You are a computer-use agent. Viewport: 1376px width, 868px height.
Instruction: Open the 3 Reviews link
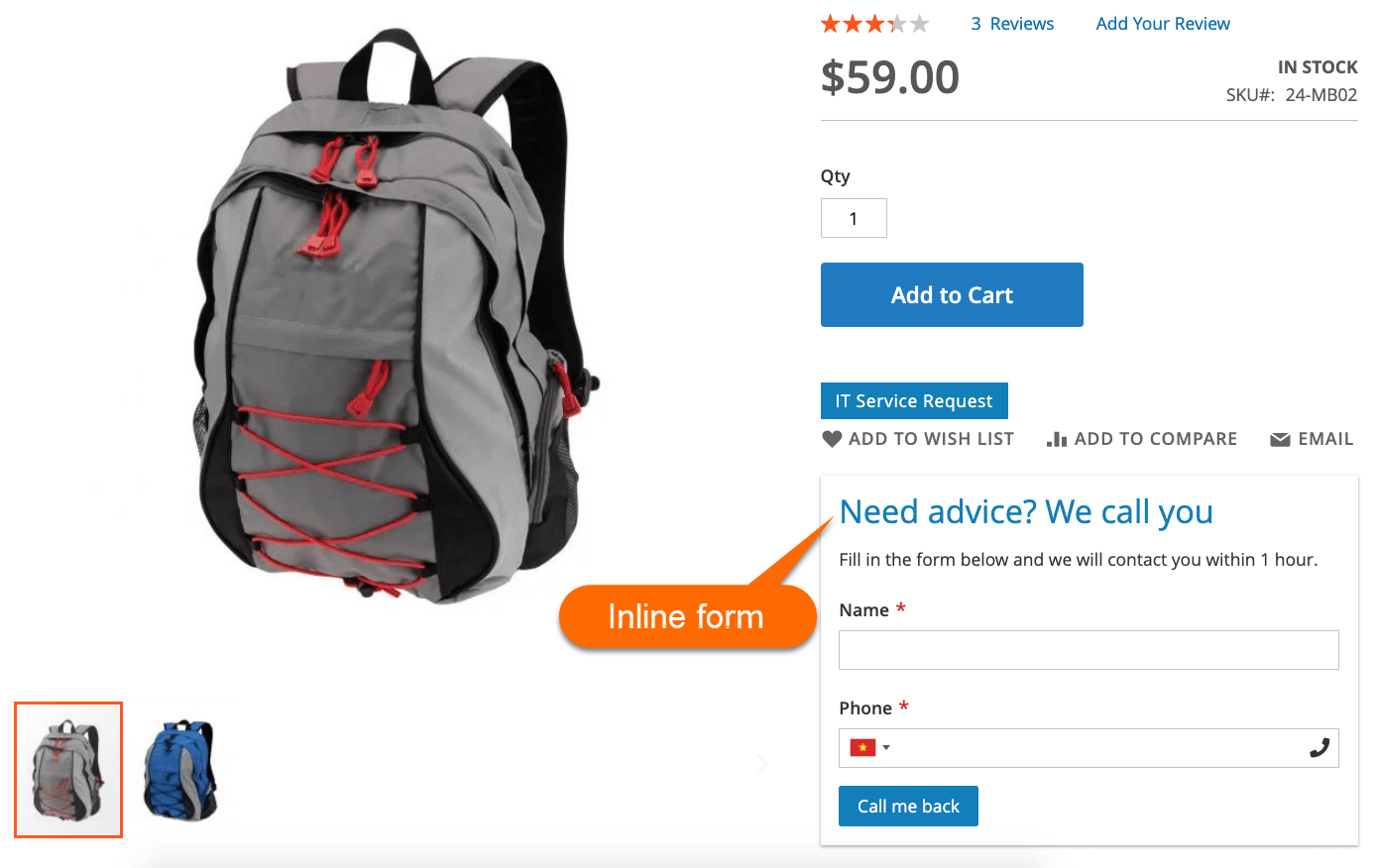coord(1012,24)
